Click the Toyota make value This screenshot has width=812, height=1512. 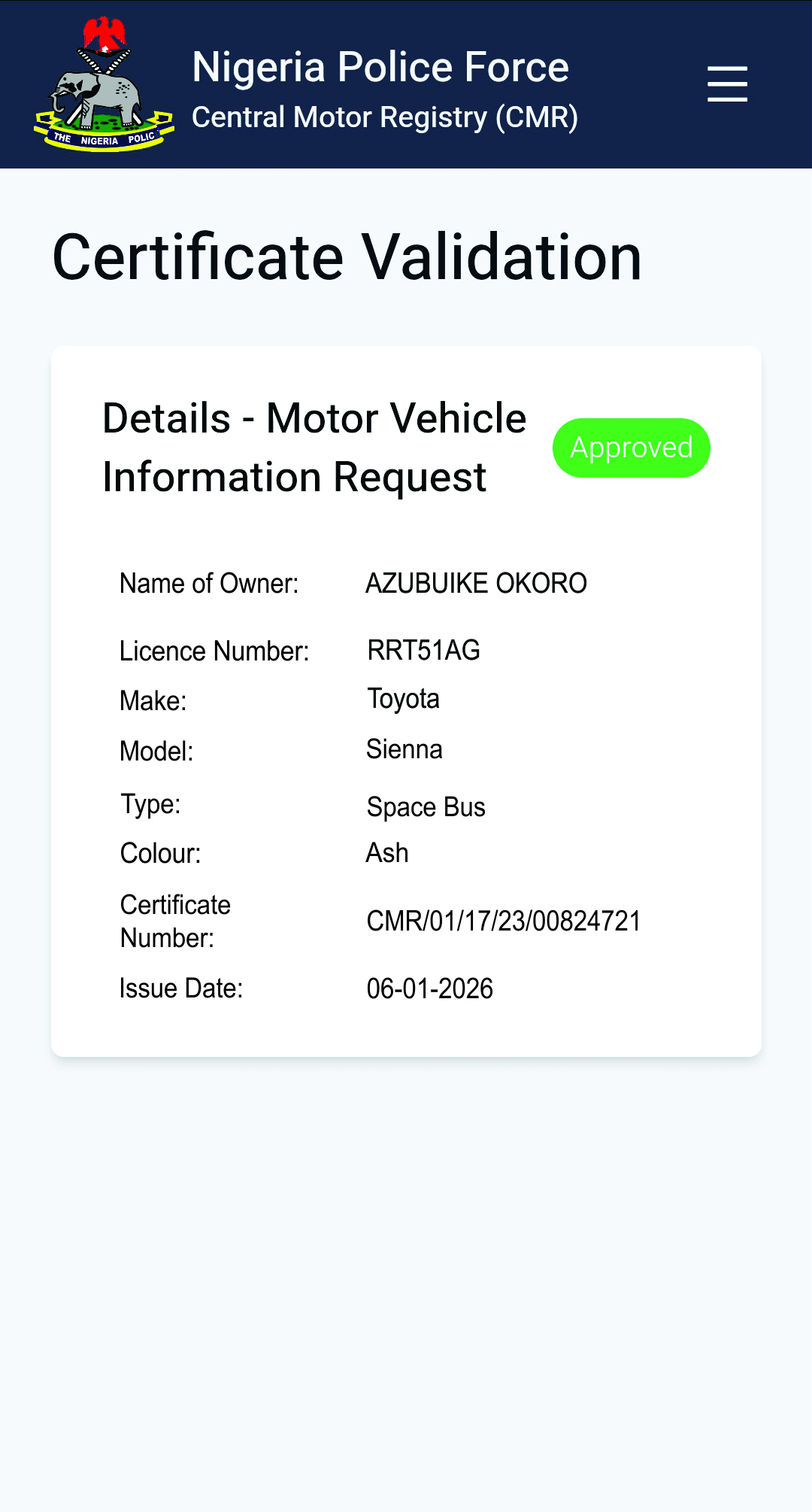coord(403,699)
